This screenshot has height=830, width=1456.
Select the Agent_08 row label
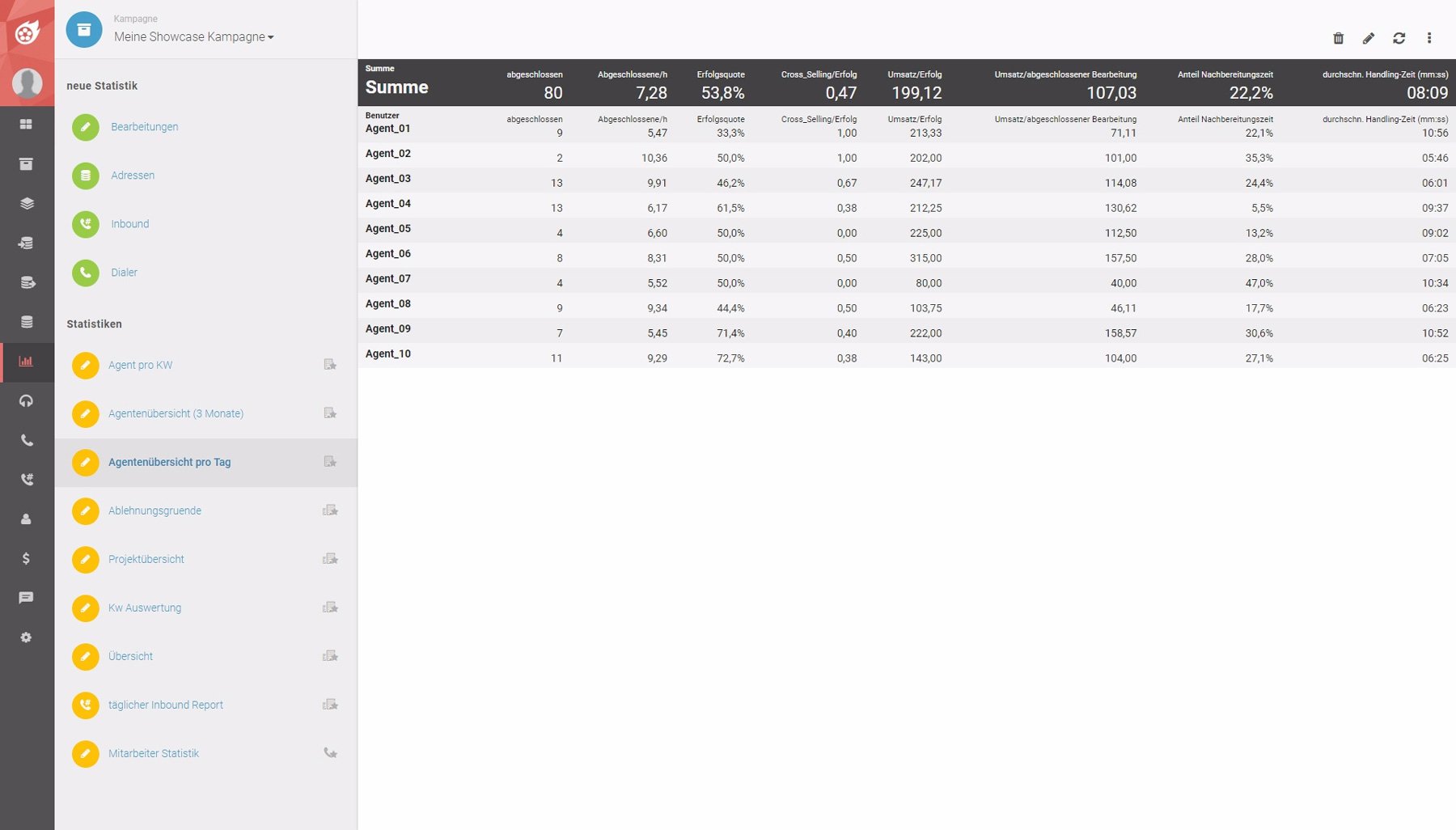point(388,304)
